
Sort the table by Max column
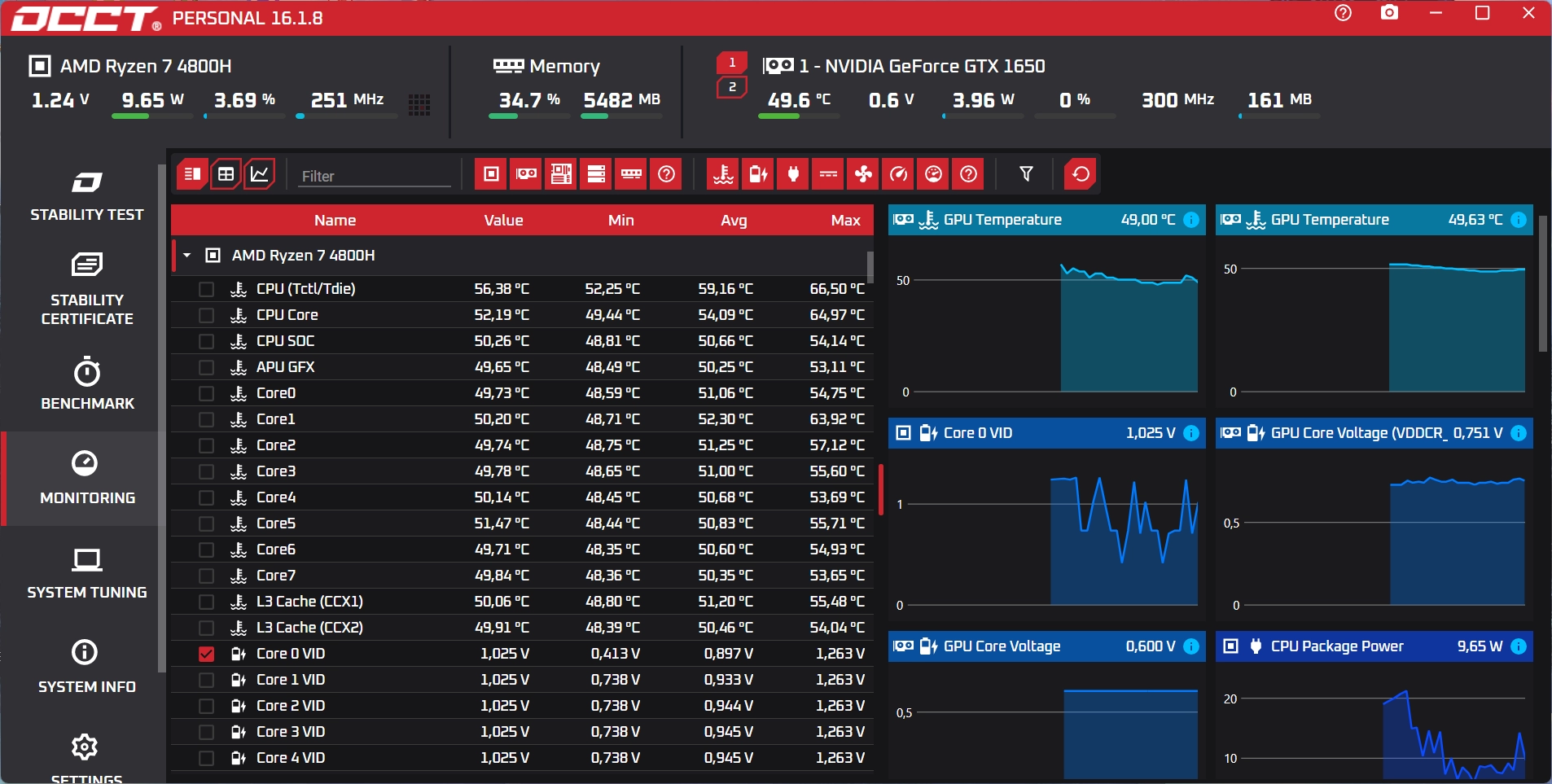(845, 221)
